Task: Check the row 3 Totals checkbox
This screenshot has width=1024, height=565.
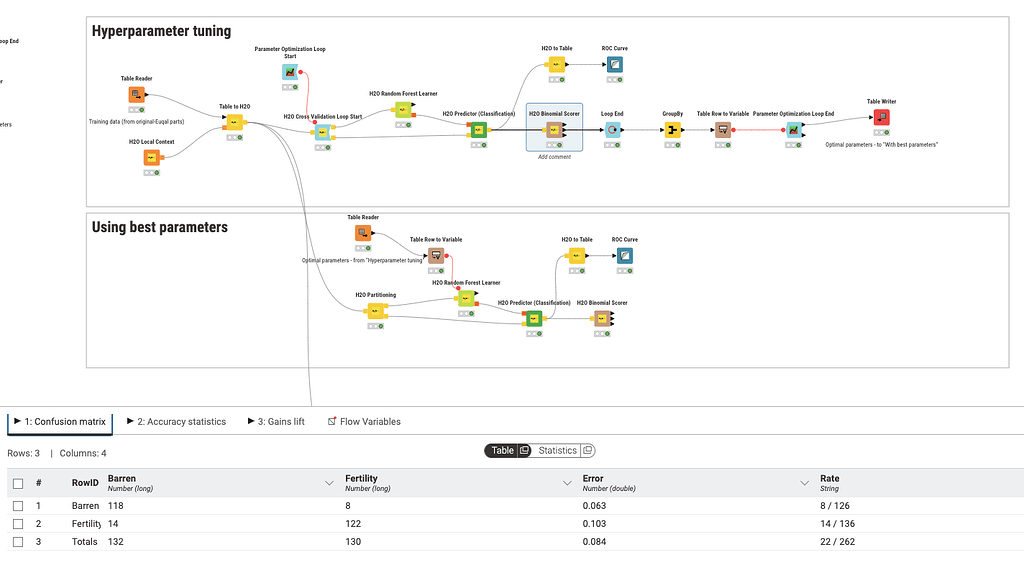Action: point(18,541)
